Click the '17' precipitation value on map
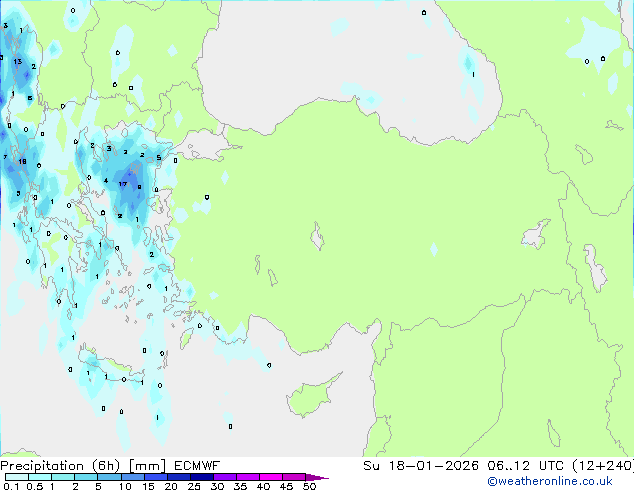The height and width of the screenshot is (490, 634). 123,184
